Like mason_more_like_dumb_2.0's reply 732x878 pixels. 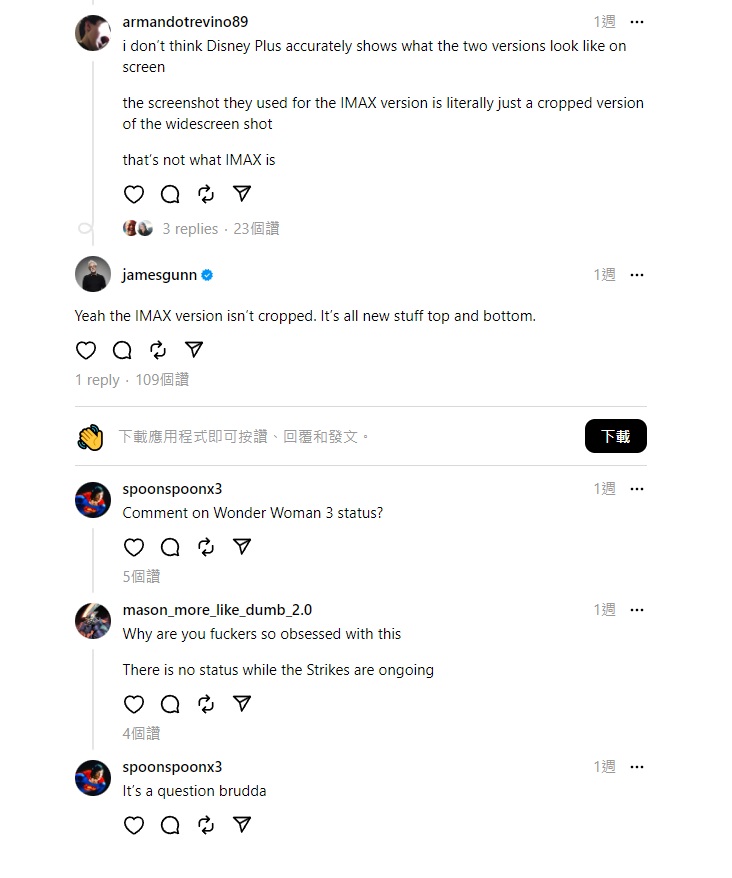click(x=133, y=704)
